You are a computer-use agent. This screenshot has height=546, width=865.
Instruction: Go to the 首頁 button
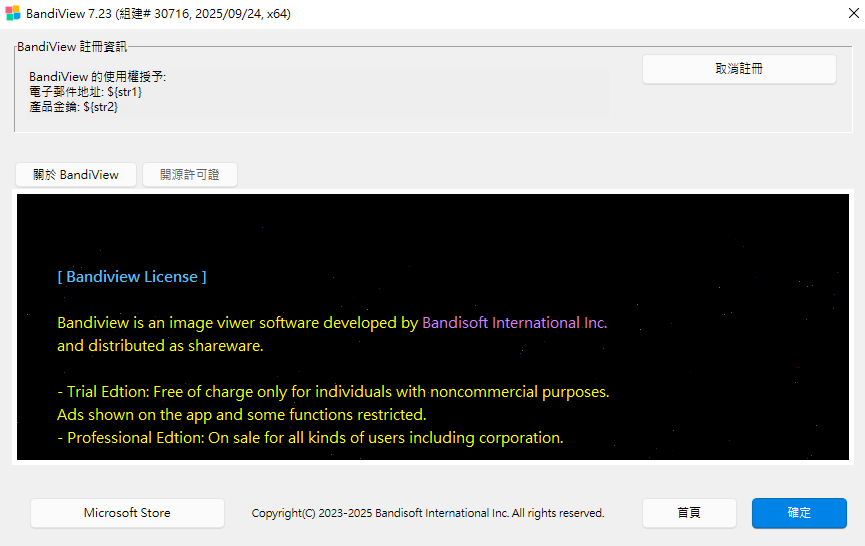point(689,513)
